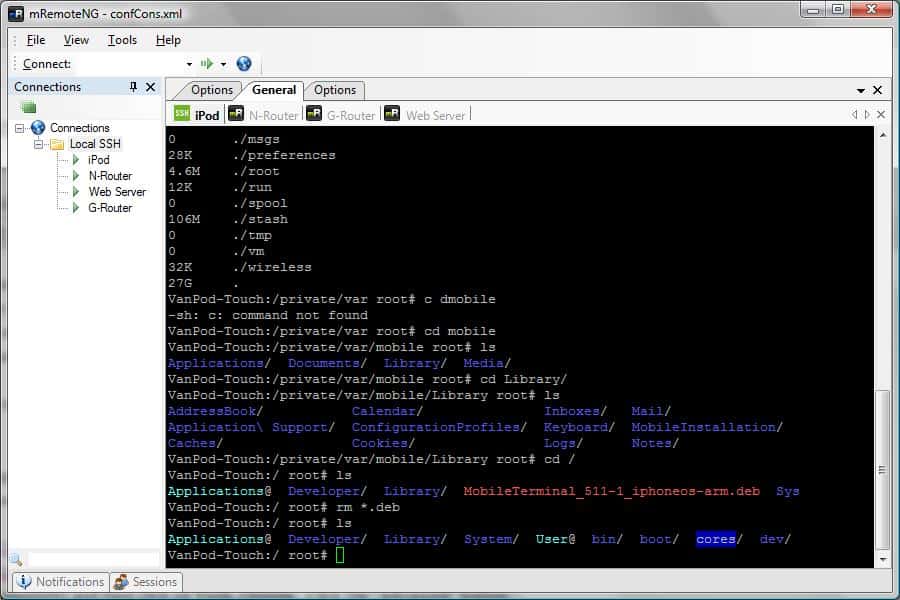Click the globe icon in Connect toolbar

pos(244,64)
